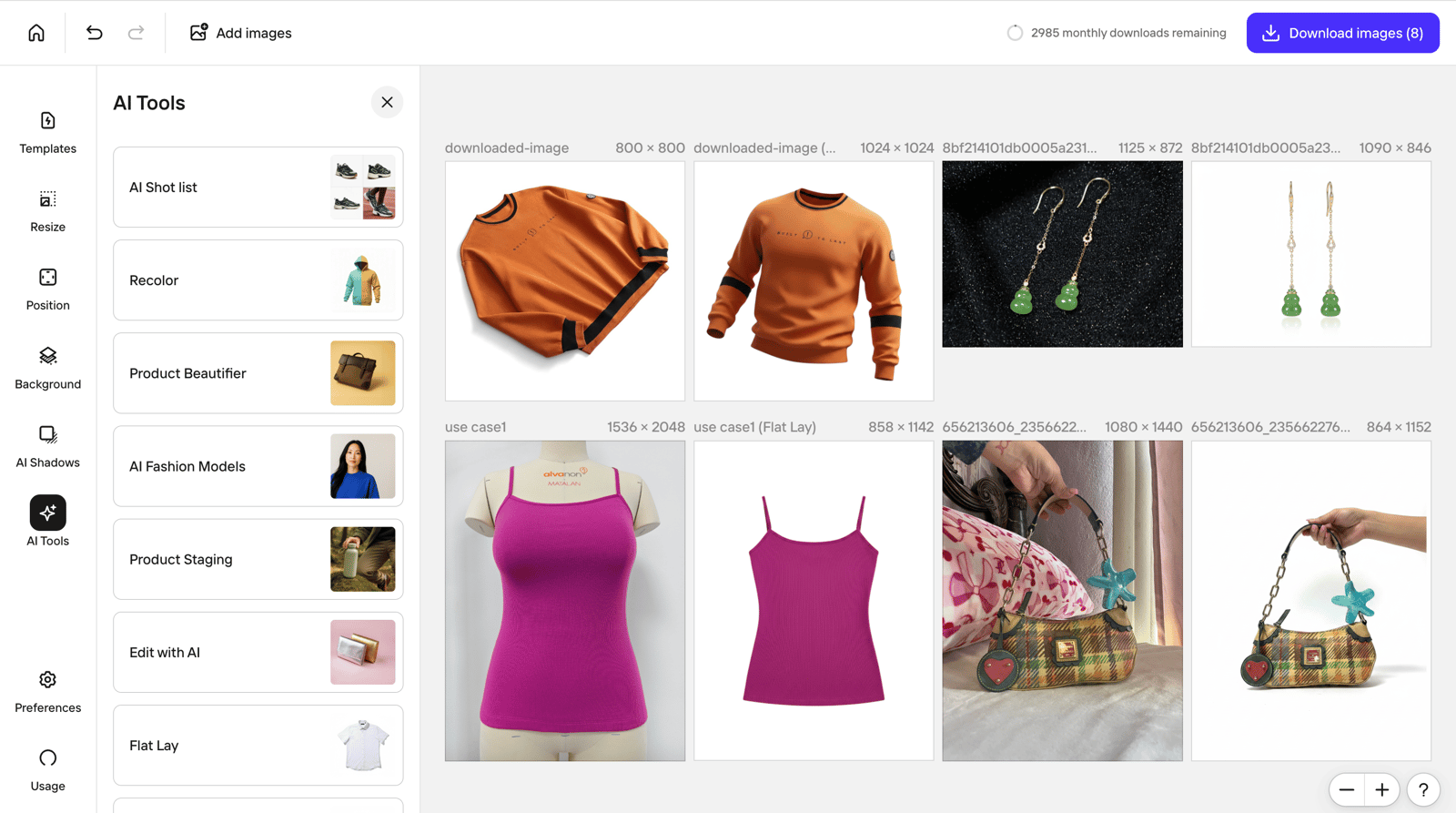Select the earrings on white background image
The width and height of the screenshot is (1456, 813).
pos(1311,254)
